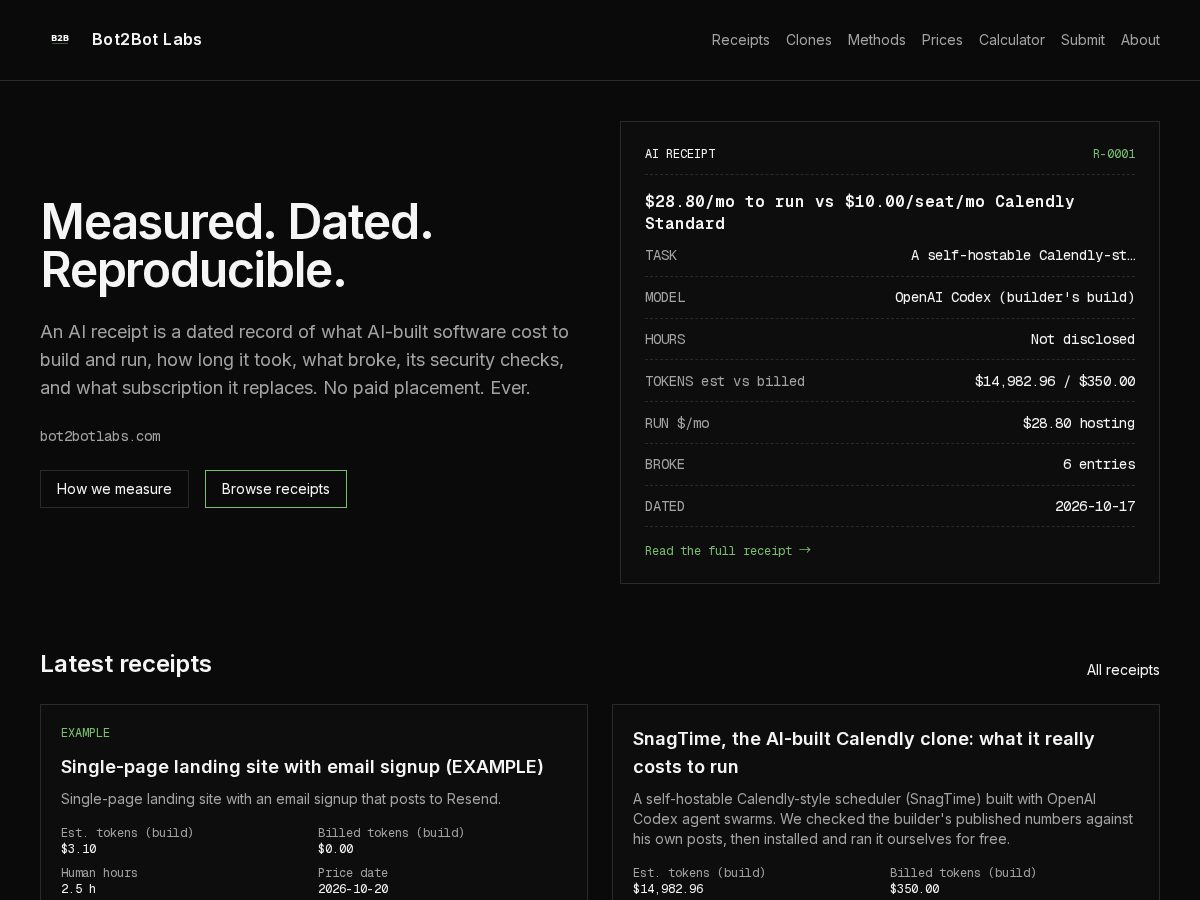Click the truncated A self-hostable Calendly task value
Image resolution: width=1200 pixels, height=900 pixels.
pos(1023,255)
